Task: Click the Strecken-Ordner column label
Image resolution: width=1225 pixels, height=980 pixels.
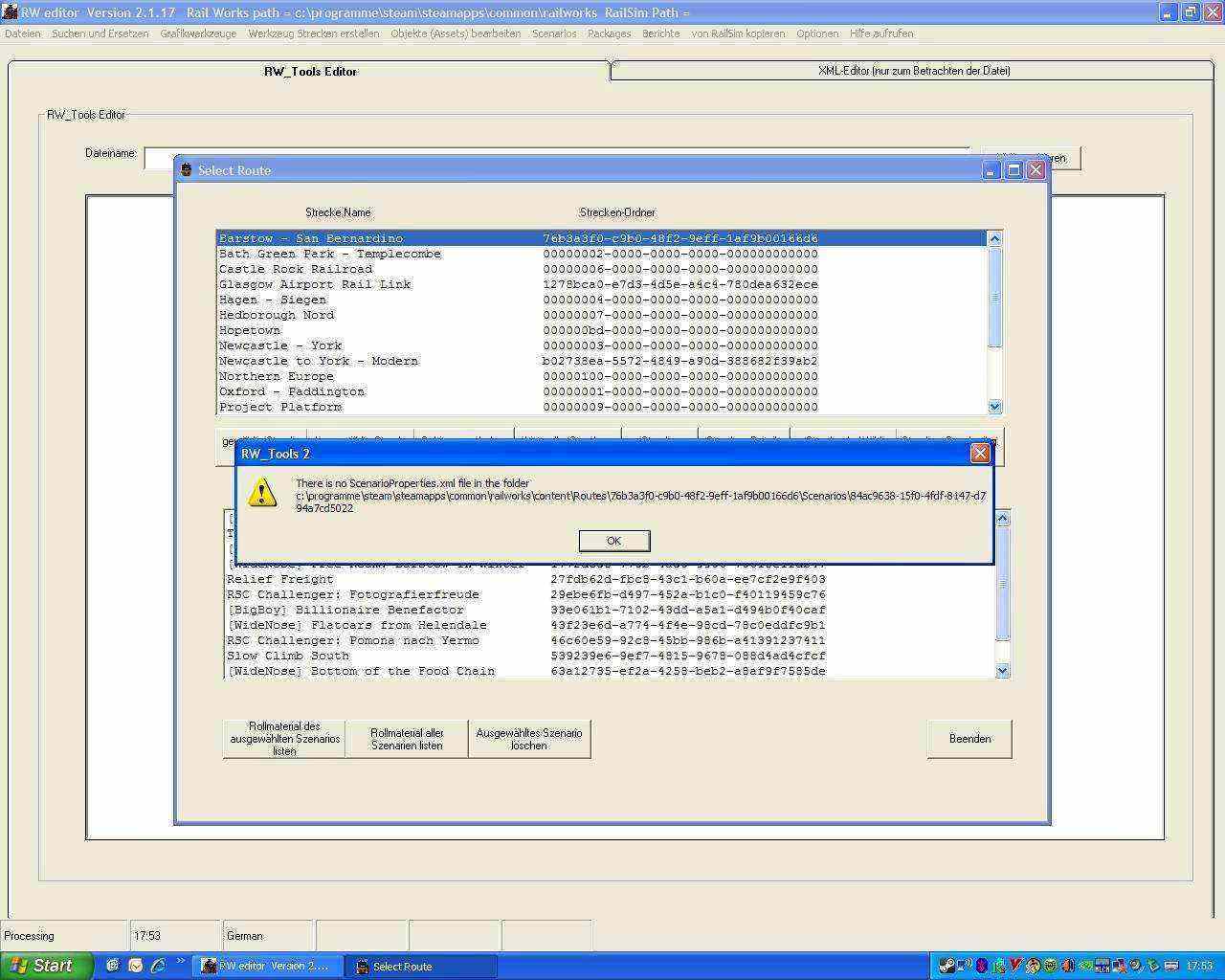Action: coord(617,212)
